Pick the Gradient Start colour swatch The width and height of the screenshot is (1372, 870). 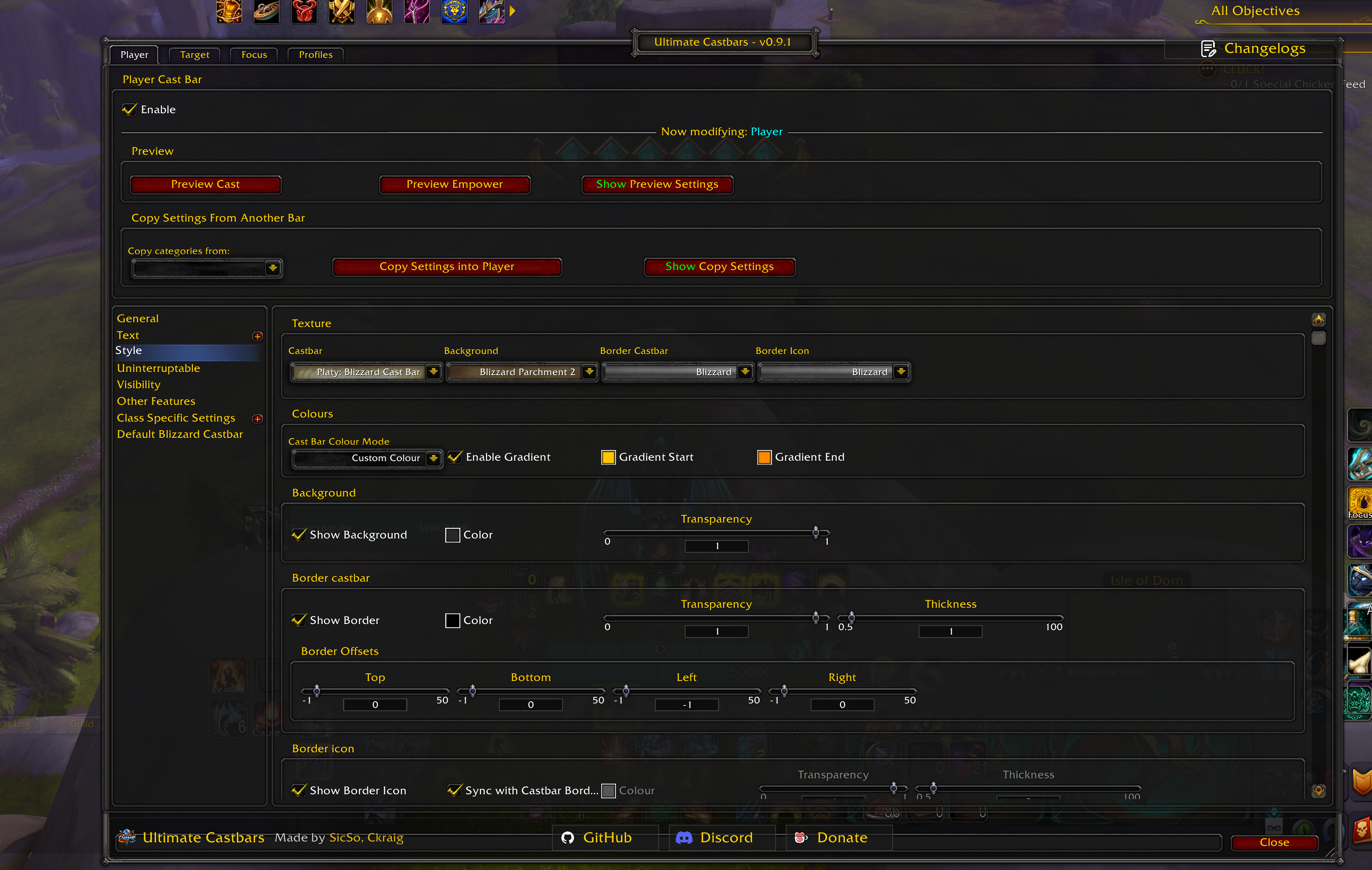609,457
